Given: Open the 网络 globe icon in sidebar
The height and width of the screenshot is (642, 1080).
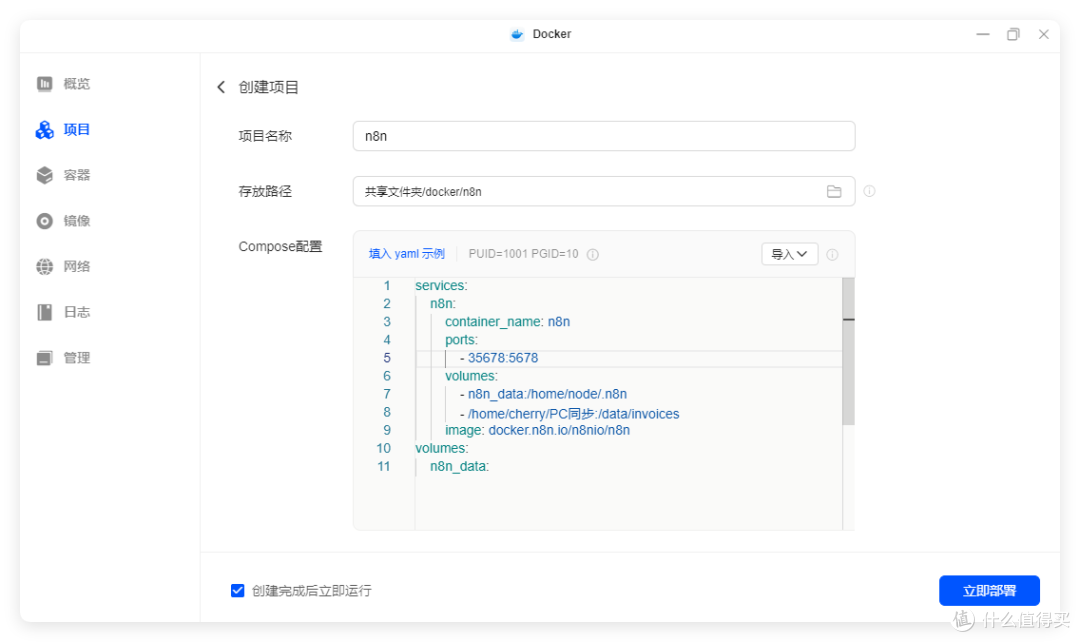Looking at the screenshot, I should (45, 267).
